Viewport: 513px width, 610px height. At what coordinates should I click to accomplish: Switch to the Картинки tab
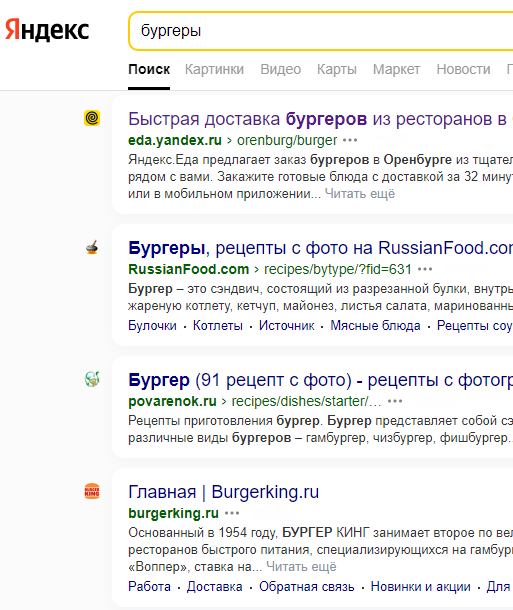coord(214,69)
